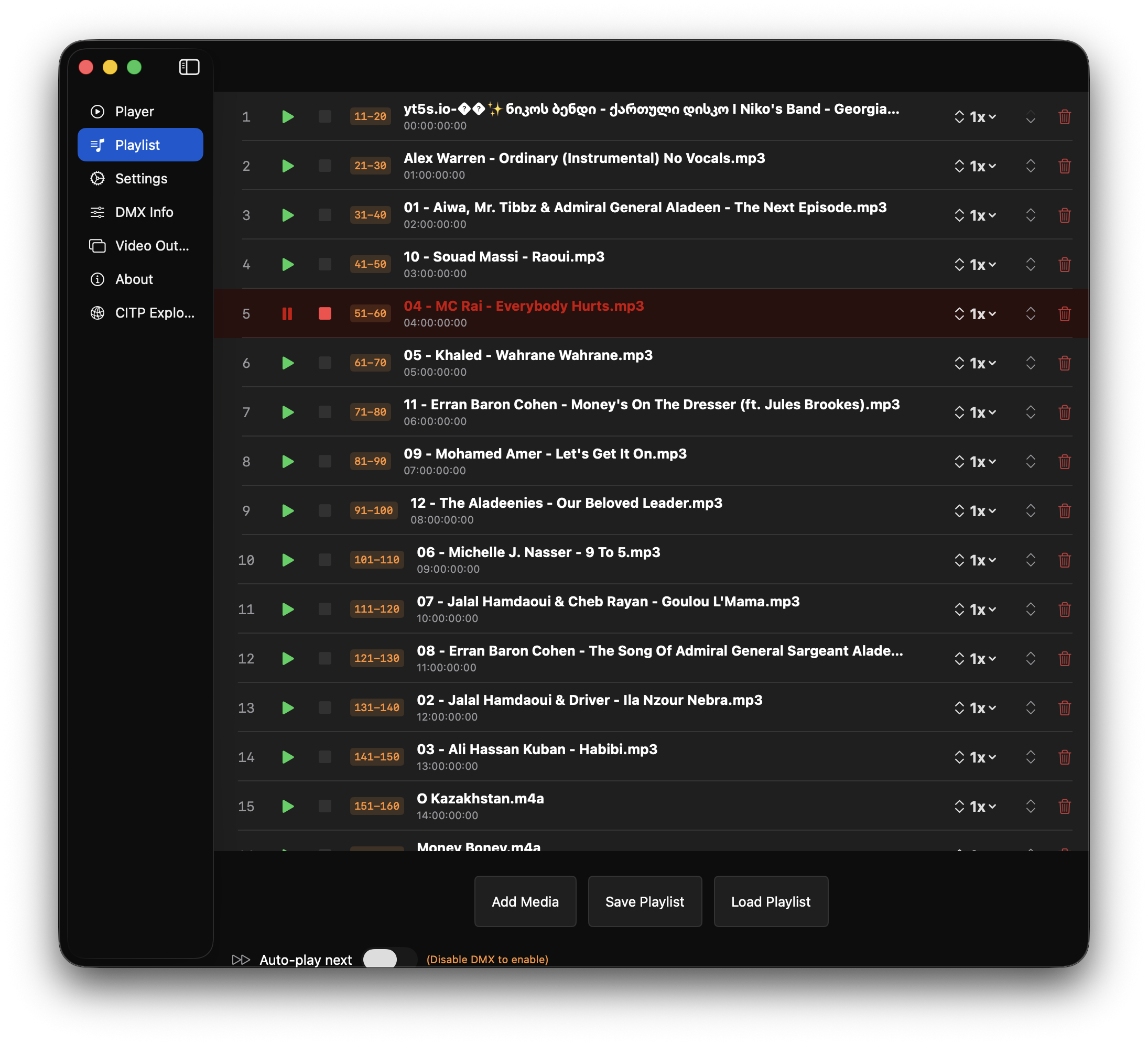Stop the playing track with red square
Image resolution: width=1148 pixels, height=1045 pixels.
[x=324, y=313]
